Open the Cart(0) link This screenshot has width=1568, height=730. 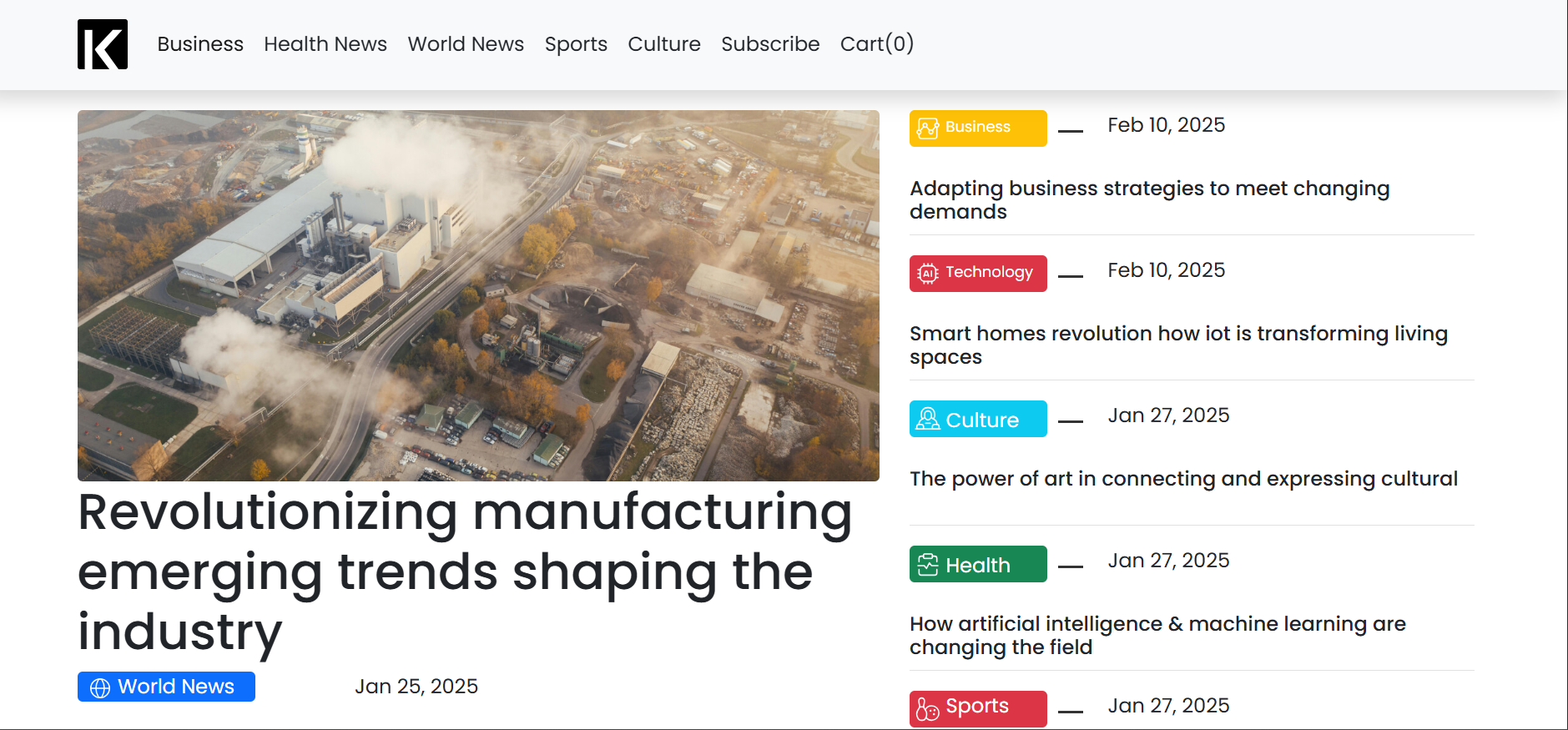[x=877, y=44]
